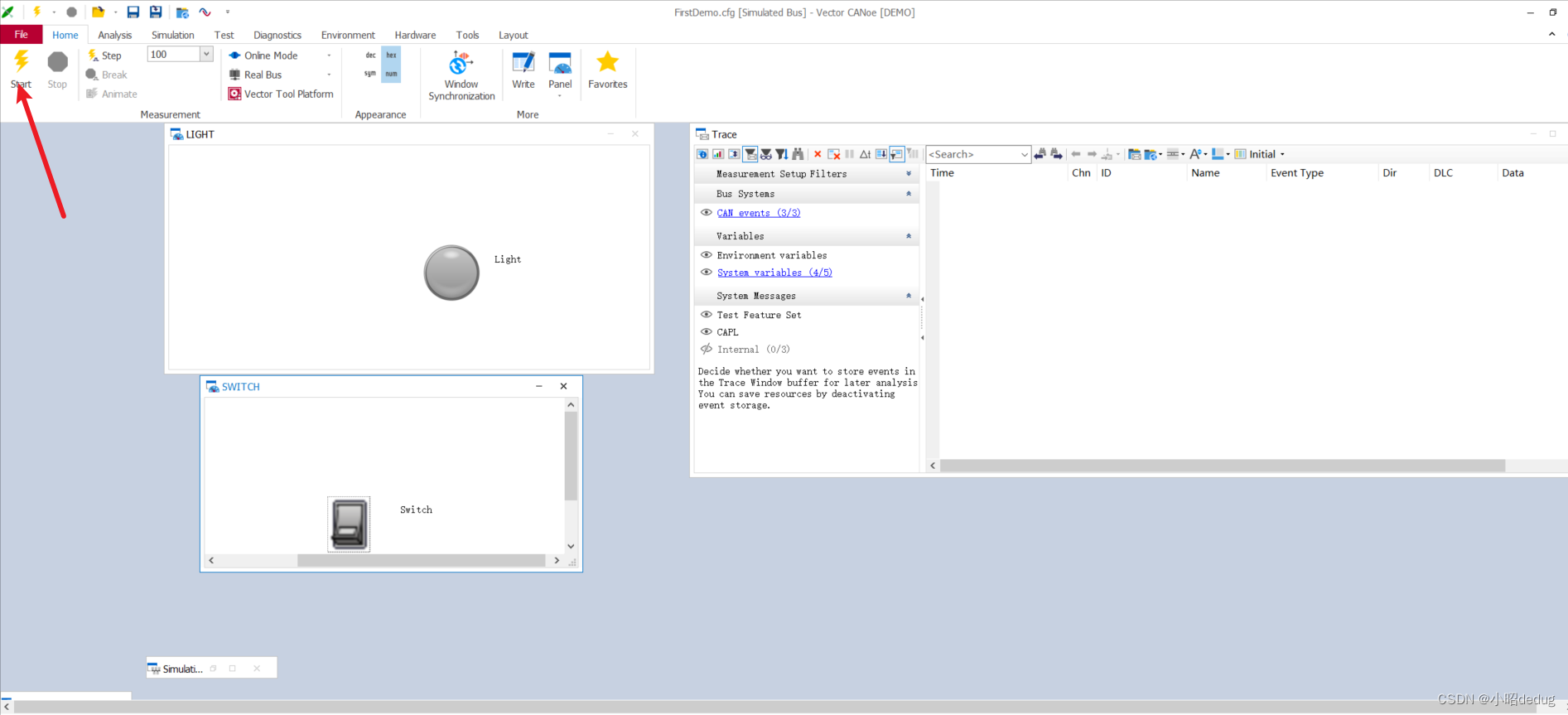Screen dimensions: 1568x715
Task: Launch Vector Tool Platform
Action: 281,94
